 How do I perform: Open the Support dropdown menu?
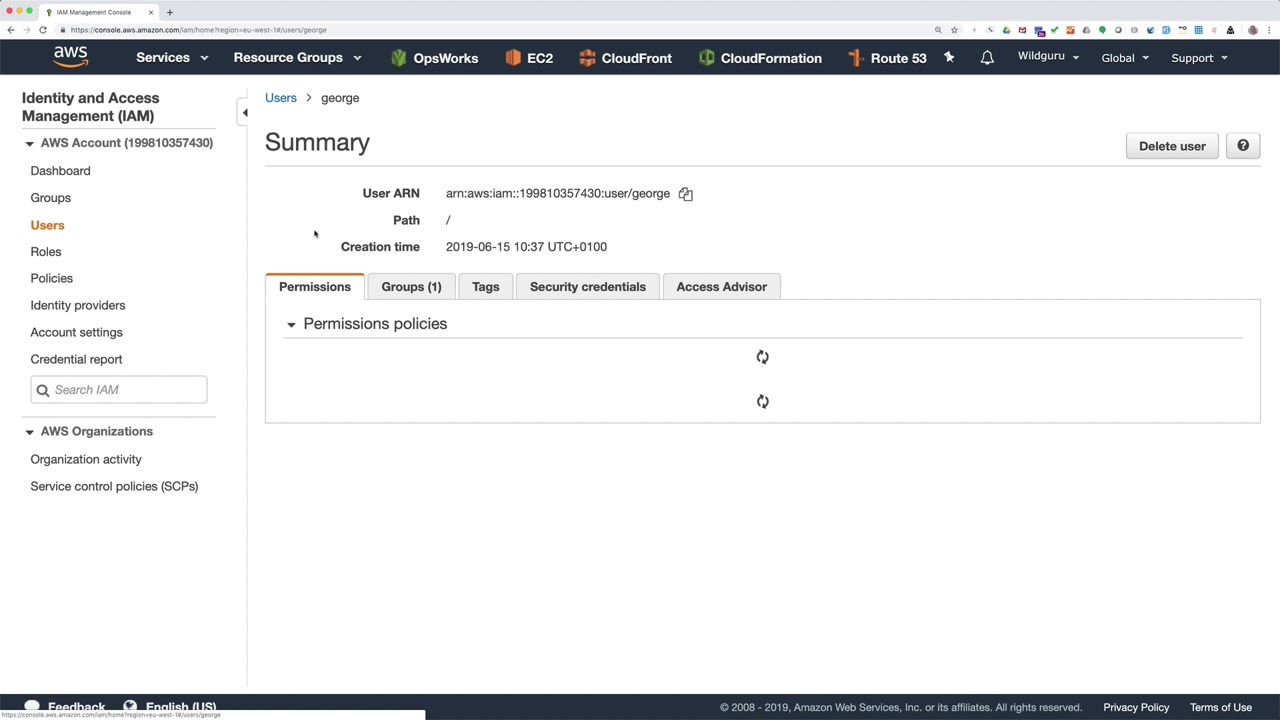[1199, 58]
